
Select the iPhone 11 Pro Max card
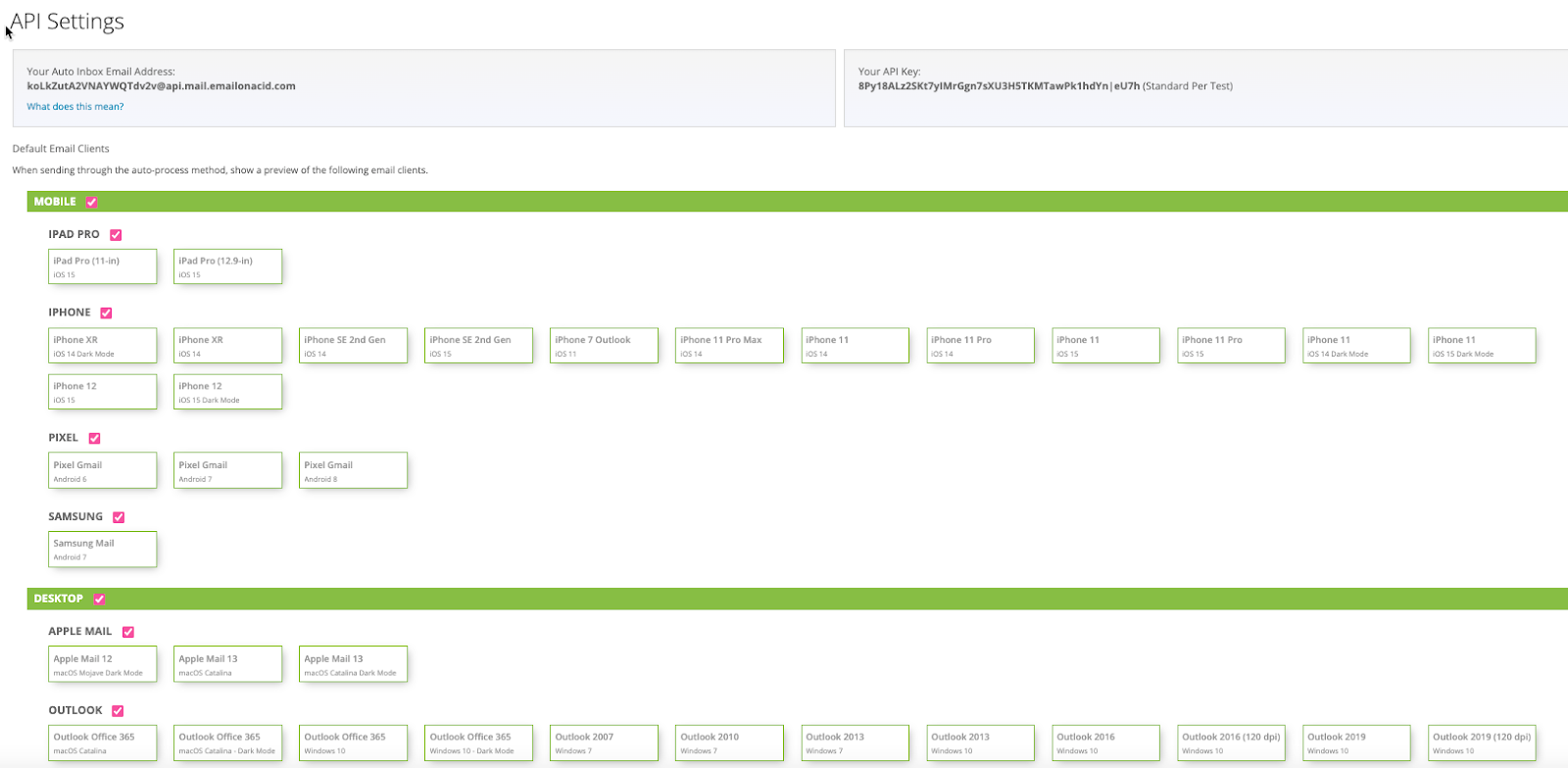730,346
